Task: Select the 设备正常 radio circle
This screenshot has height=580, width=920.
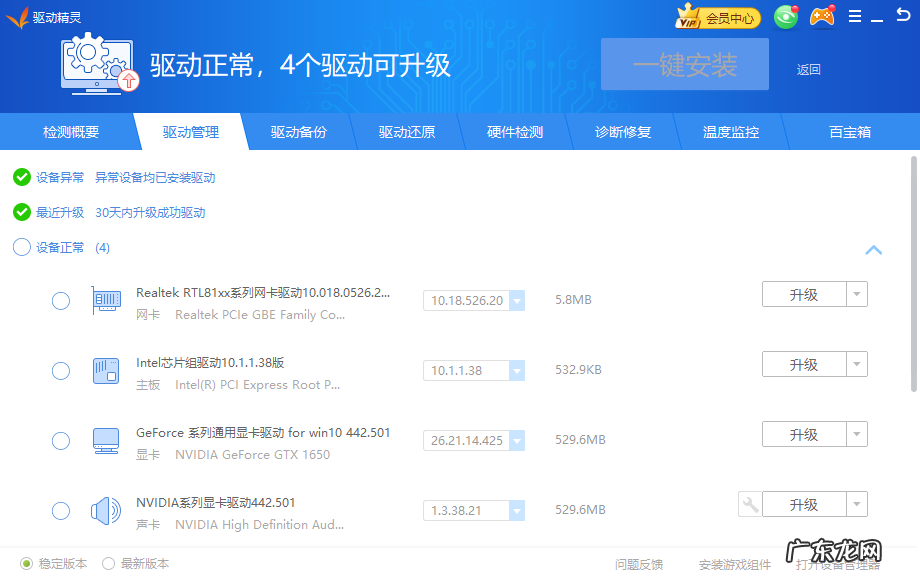Action: [21, 247]
